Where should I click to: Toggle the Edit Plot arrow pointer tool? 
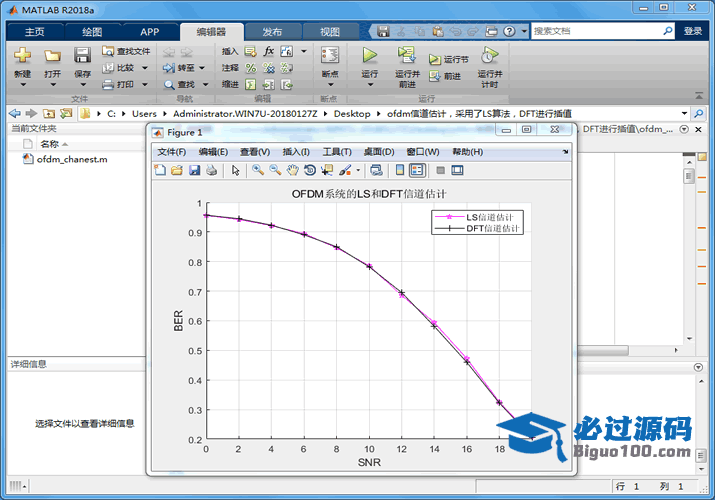[236, 170]
